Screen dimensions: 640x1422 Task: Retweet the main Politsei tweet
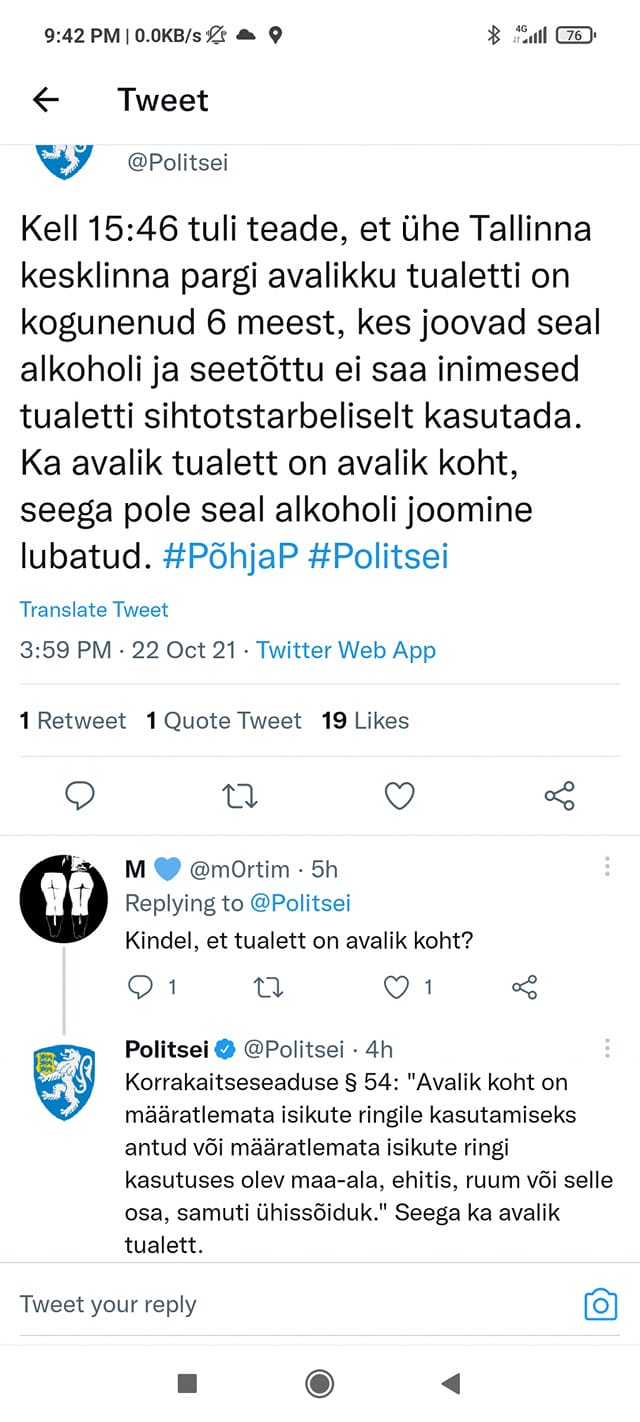239,796
